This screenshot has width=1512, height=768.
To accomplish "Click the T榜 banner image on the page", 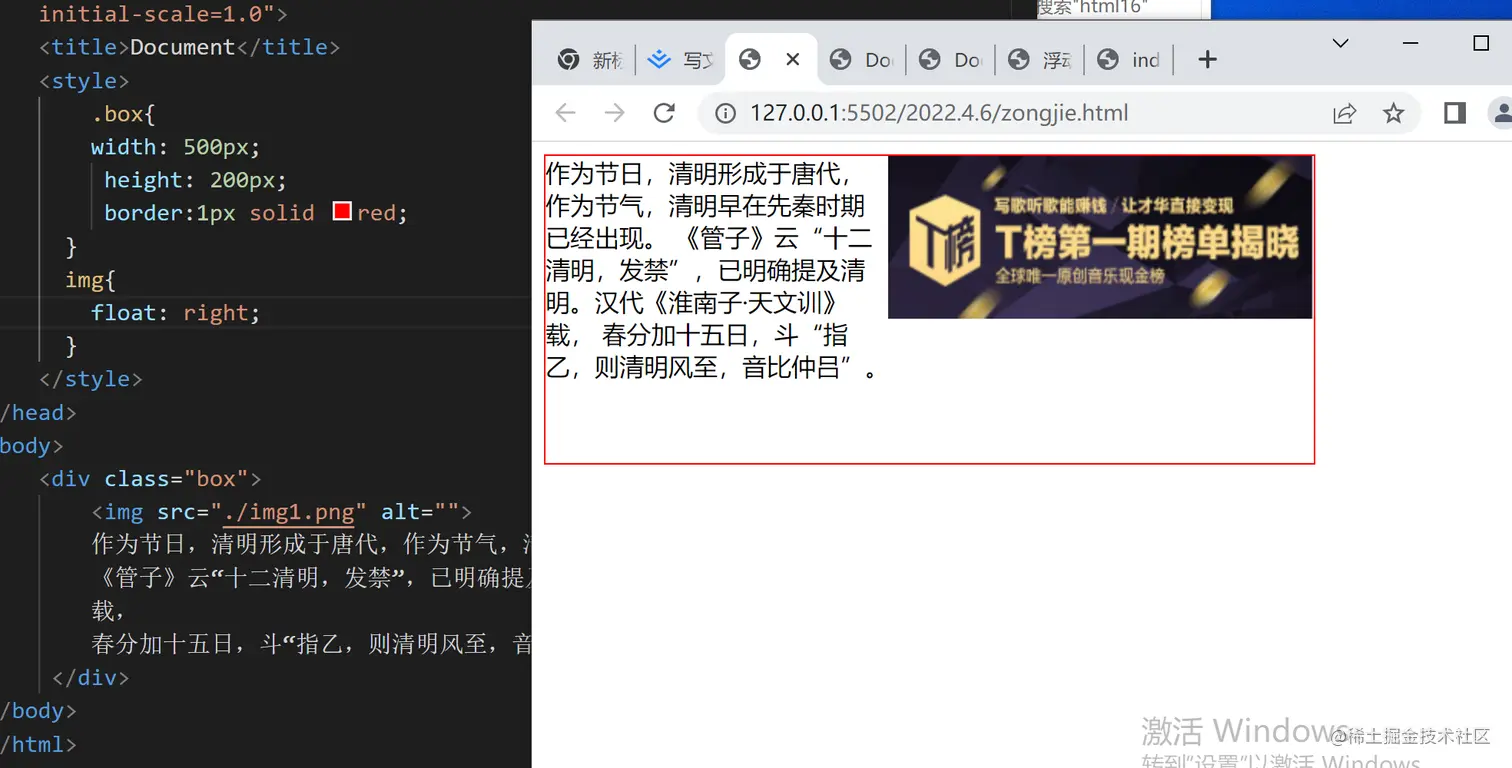I will click(1100, 237).
